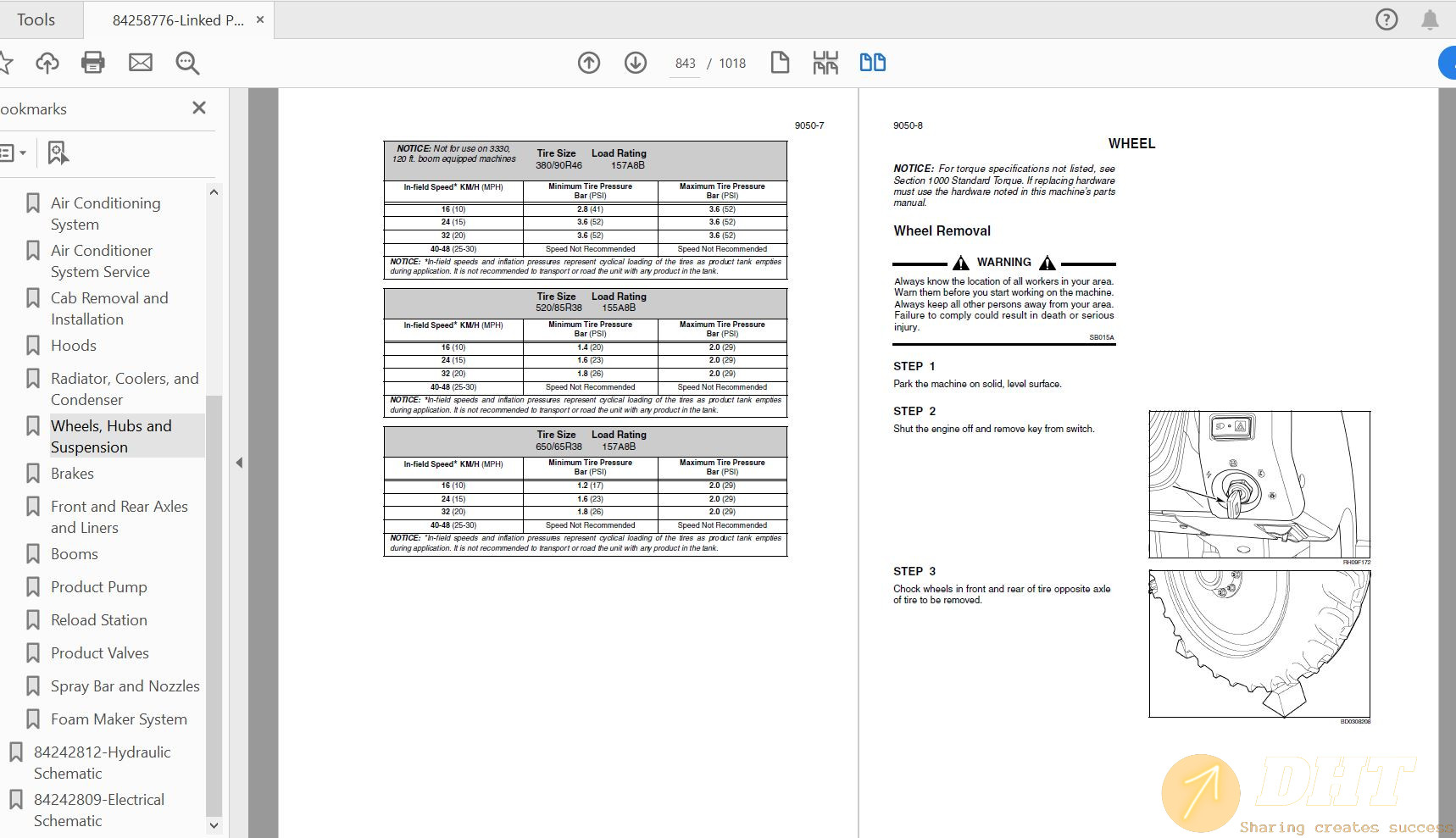1456x838 pixels.
Task: Click bookmark icon beside Spray Bar and Nozzles
Action: pyautogui.click(x=33, y=685)
